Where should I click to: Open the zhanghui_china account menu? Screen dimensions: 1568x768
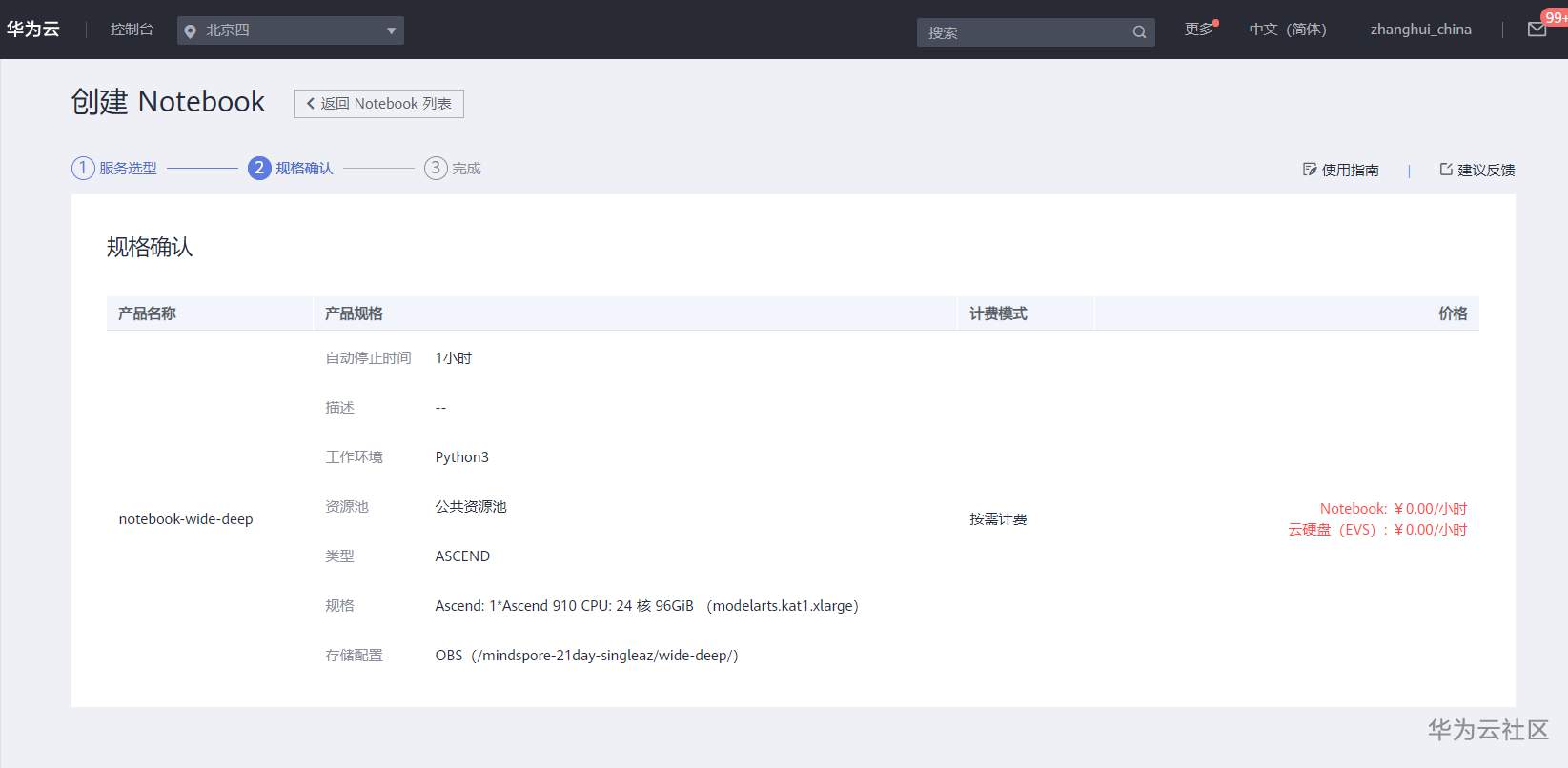1421,30
